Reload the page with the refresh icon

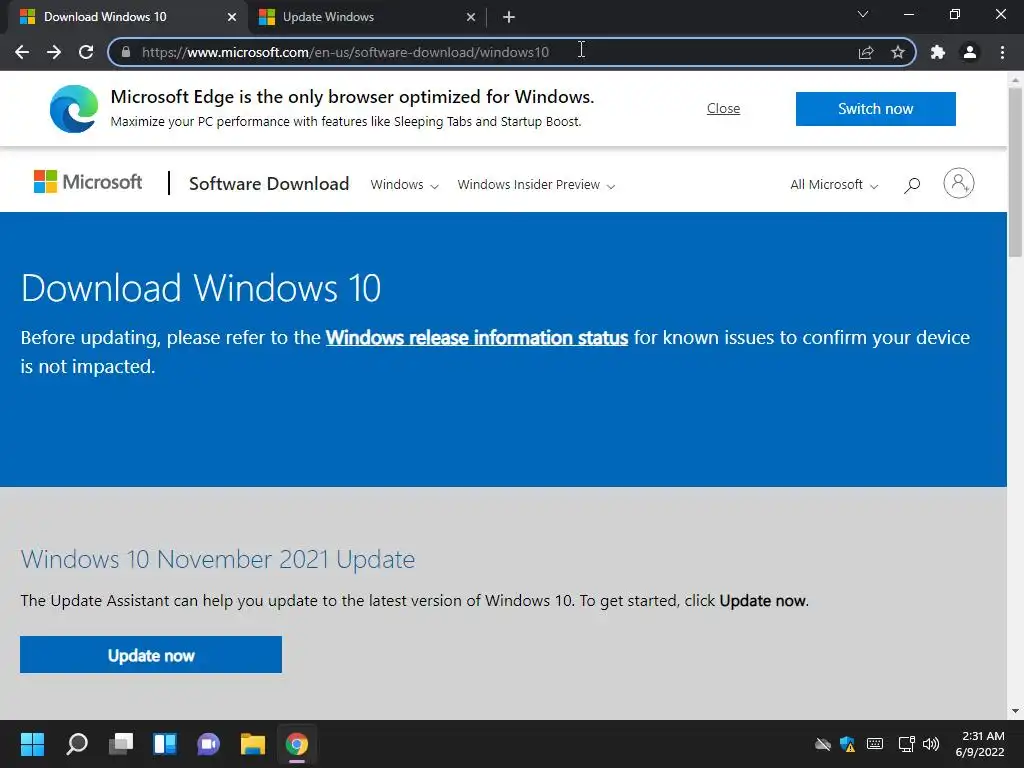[x=86, y=52]
